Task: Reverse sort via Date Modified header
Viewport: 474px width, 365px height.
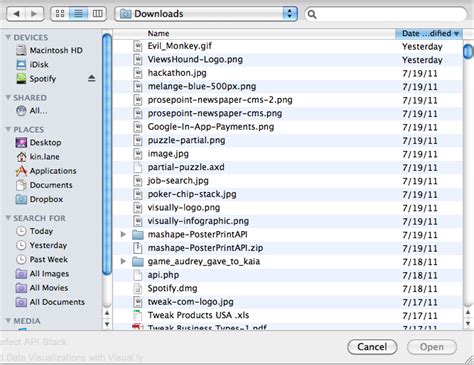Action: [429, 33]
